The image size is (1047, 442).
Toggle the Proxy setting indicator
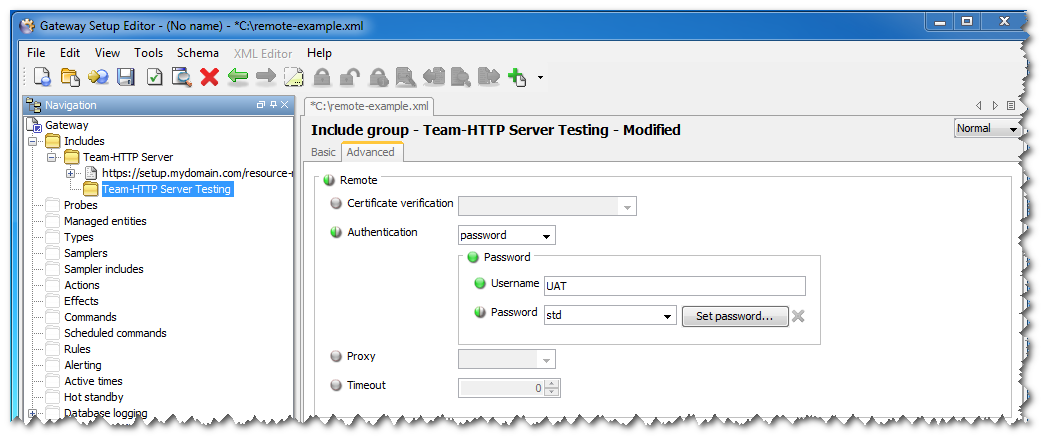[336, 357]
